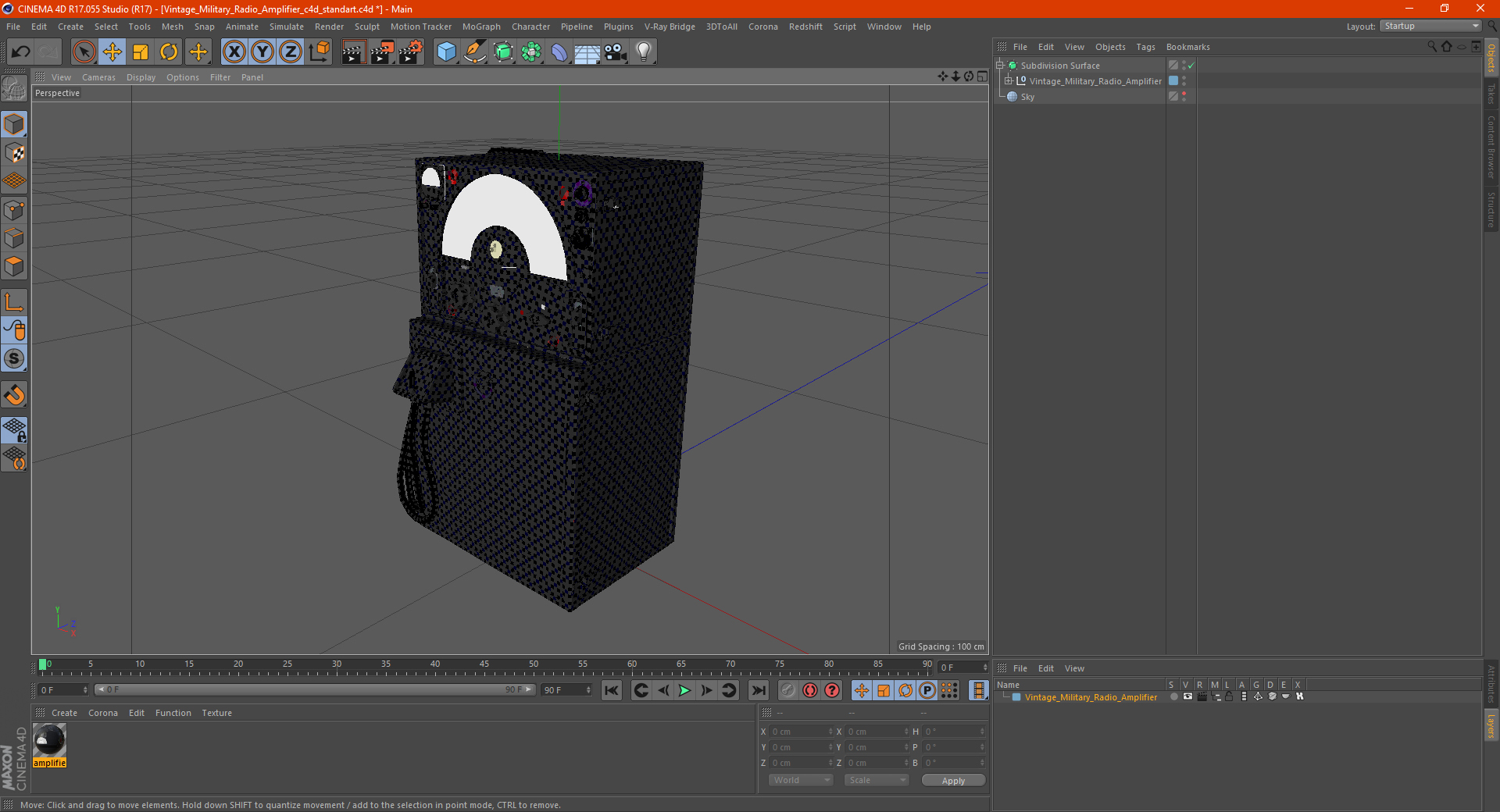The height and width of the screenshot is (812, 1500).
Task: Open the Simulate menu
Action: tap(287, 27)
